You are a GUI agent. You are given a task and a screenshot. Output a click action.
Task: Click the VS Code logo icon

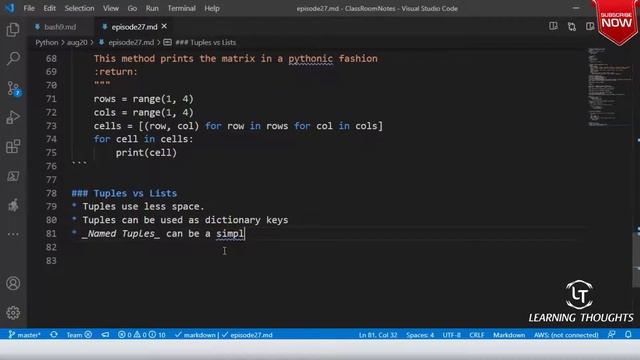[9, 8]
